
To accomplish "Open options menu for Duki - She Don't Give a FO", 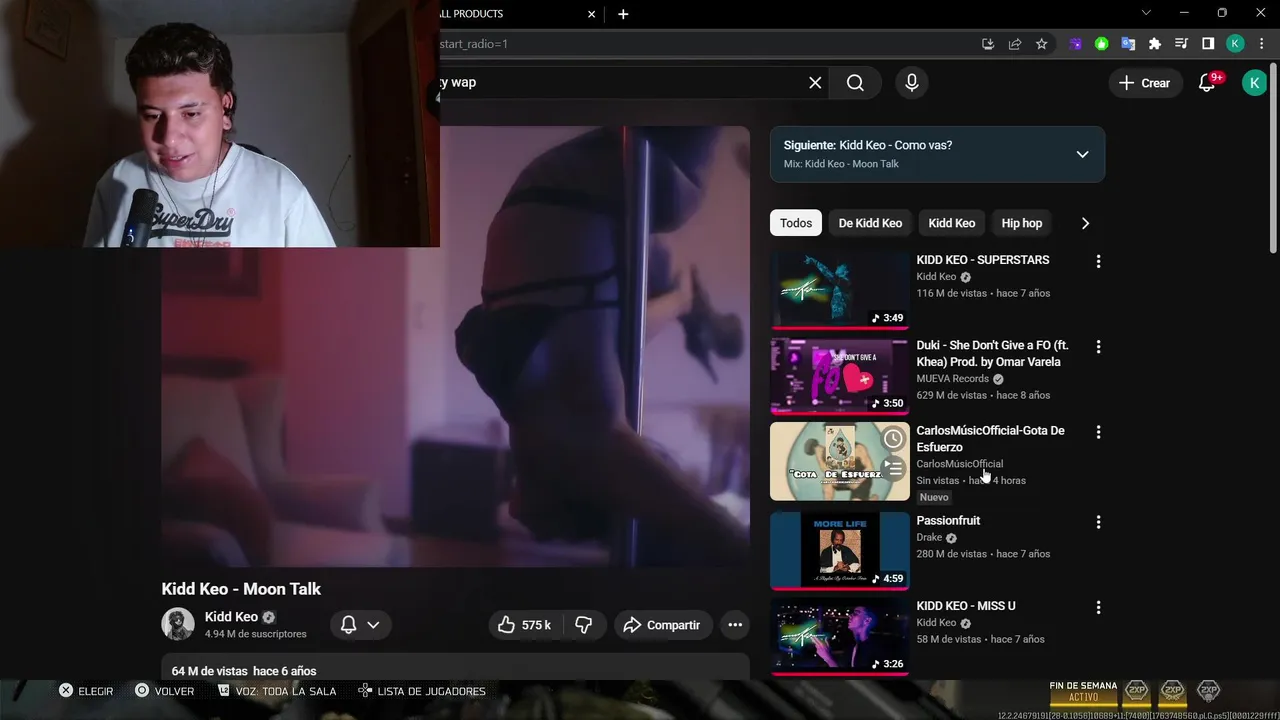I will (1098, 347).
